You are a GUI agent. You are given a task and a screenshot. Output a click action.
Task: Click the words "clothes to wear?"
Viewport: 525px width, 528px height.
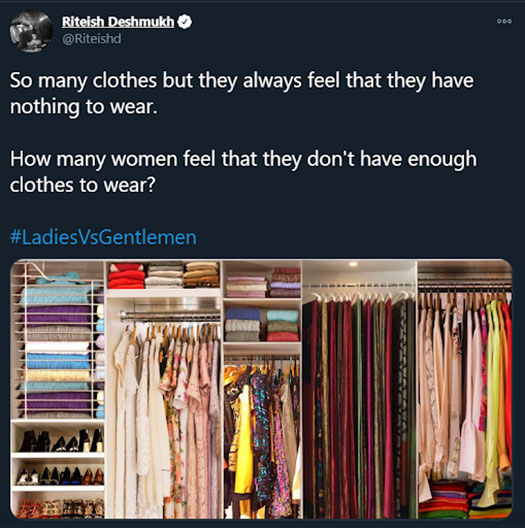point(83,185)
